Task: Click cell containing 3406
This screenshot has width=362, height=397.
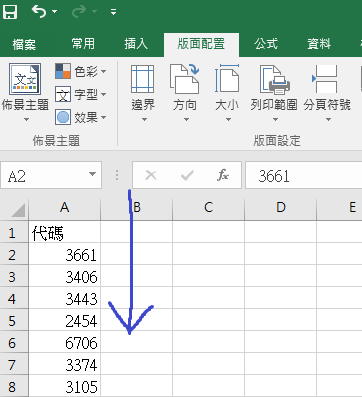Action: tap(65, 276)
